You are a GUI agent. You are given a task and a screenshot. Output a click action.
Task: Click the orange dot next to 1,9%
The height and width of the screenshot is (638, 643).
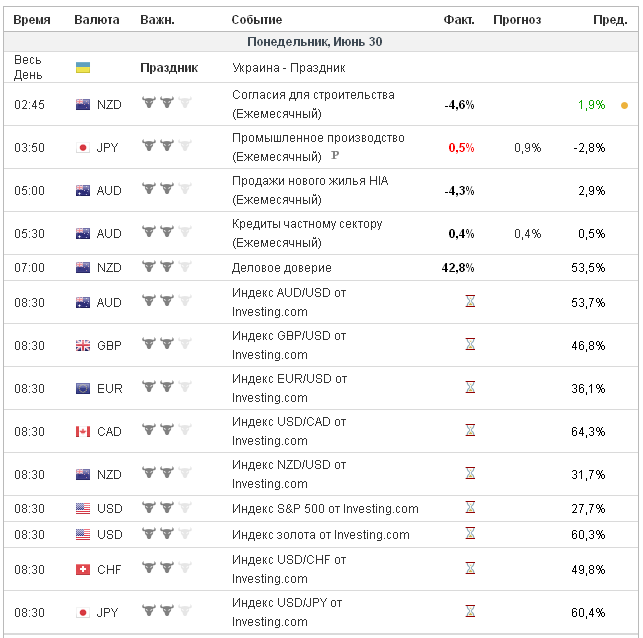[x=624, y=105]
